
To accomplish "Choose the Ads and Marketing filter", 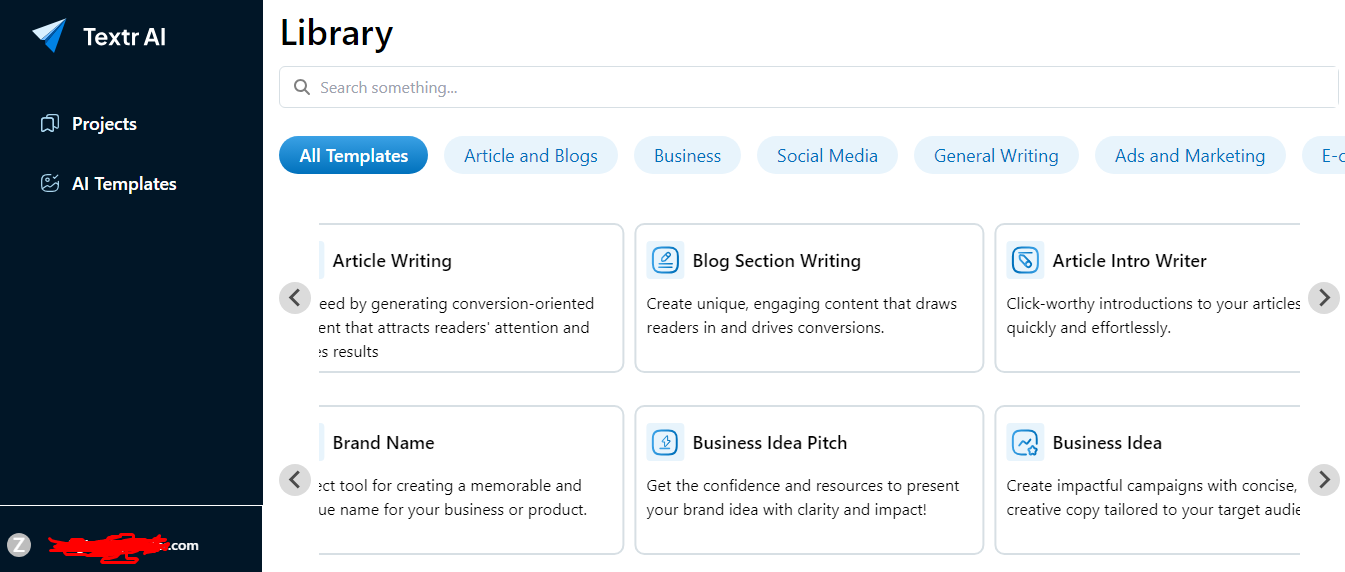I will (1190, 155).
